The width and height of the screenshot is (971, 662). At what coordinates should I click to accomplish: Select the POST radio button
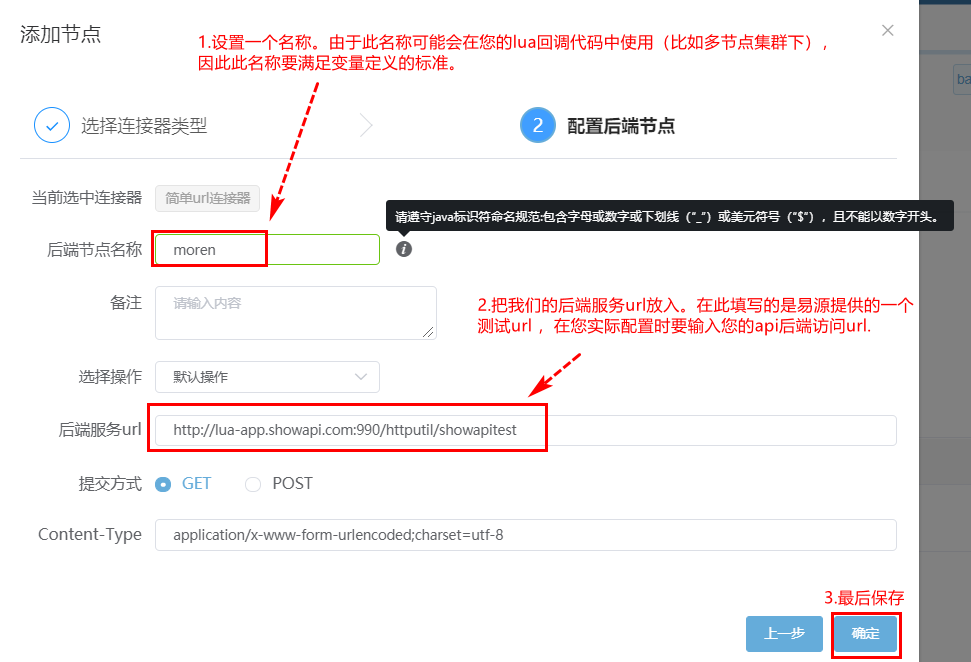tap(253, 484)
